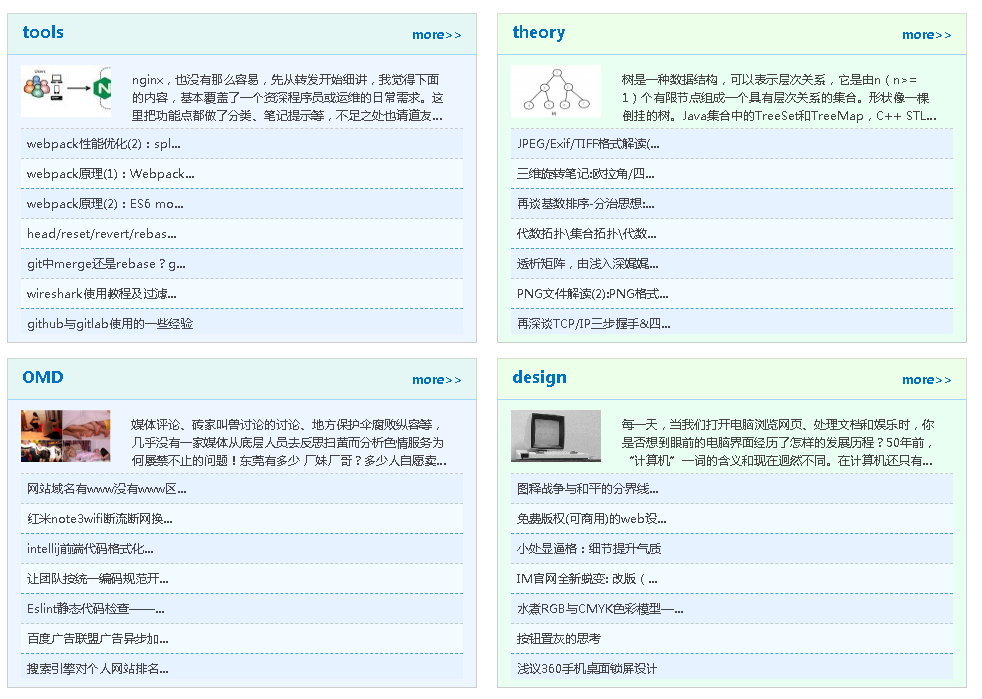Open more>> in the tools section
This screenshot has height=699, width=982.
[437, 34]
